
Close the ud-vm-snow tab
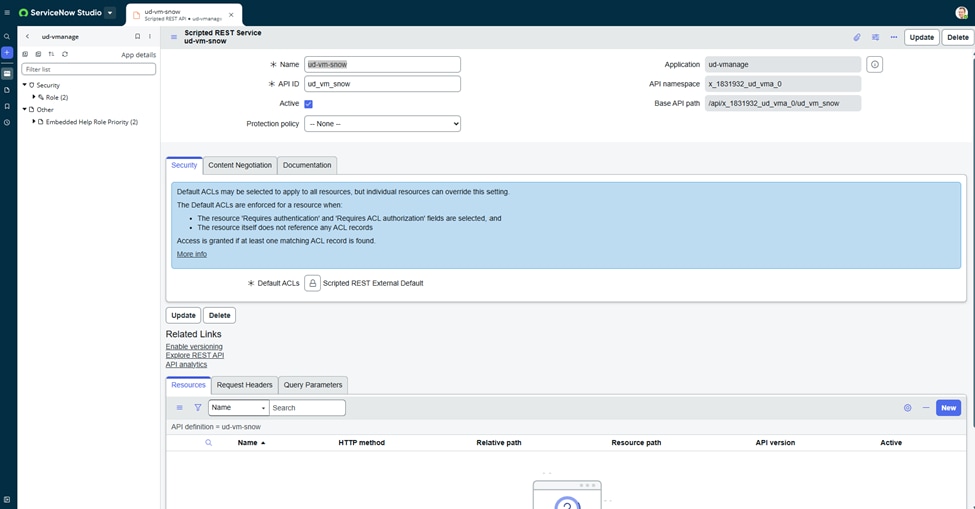232,15
